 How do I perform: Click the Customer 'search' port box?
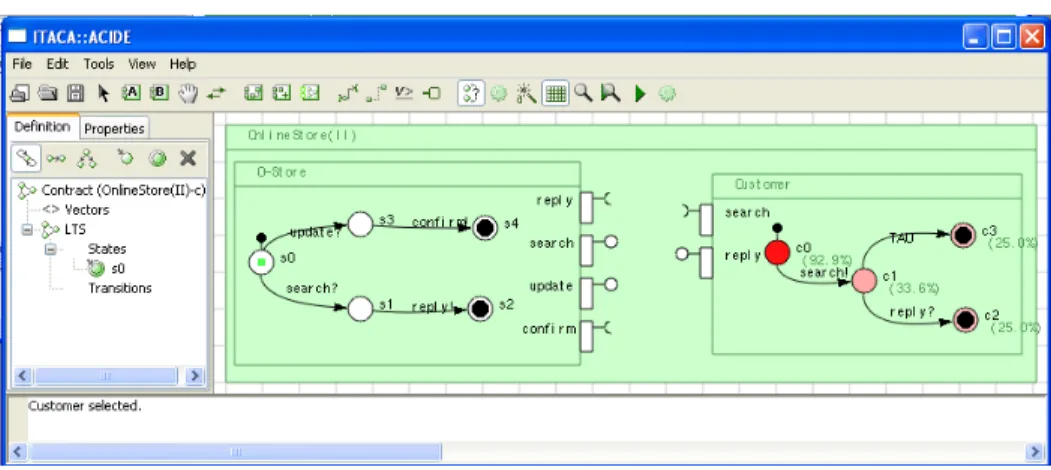[706, 220]
